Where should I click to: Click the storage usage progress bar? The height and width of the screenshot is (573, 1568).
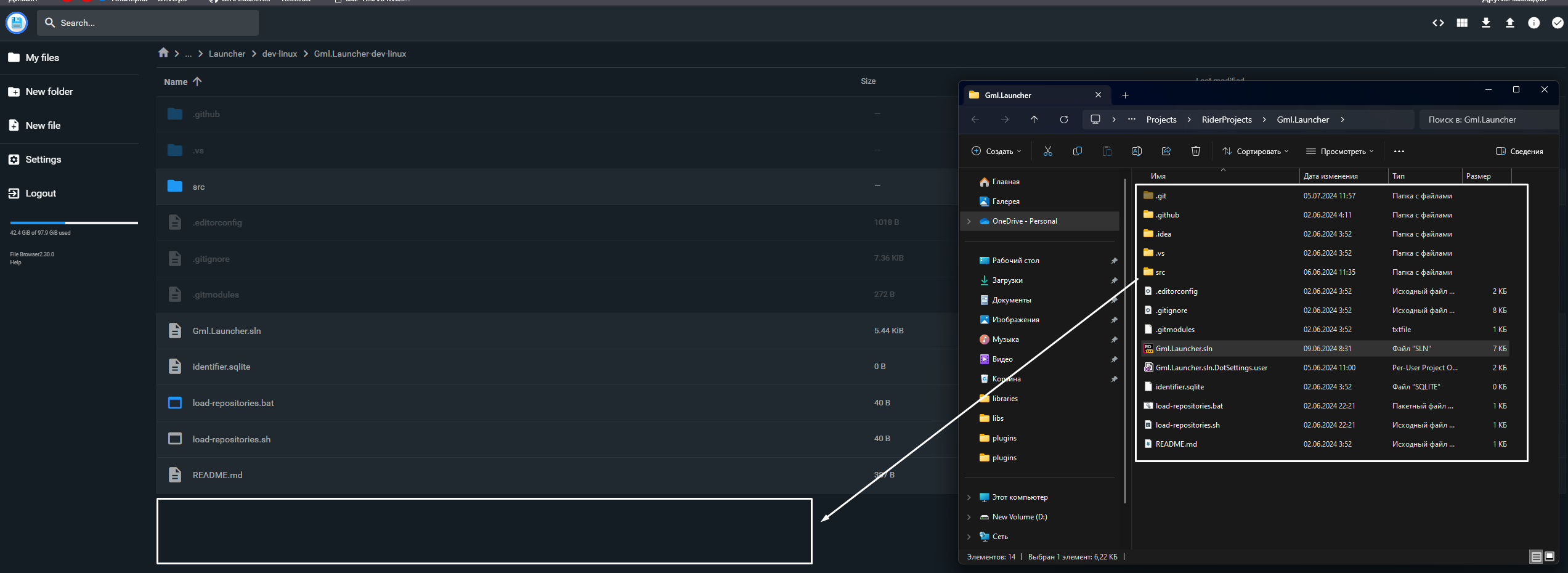click(72, 222)
